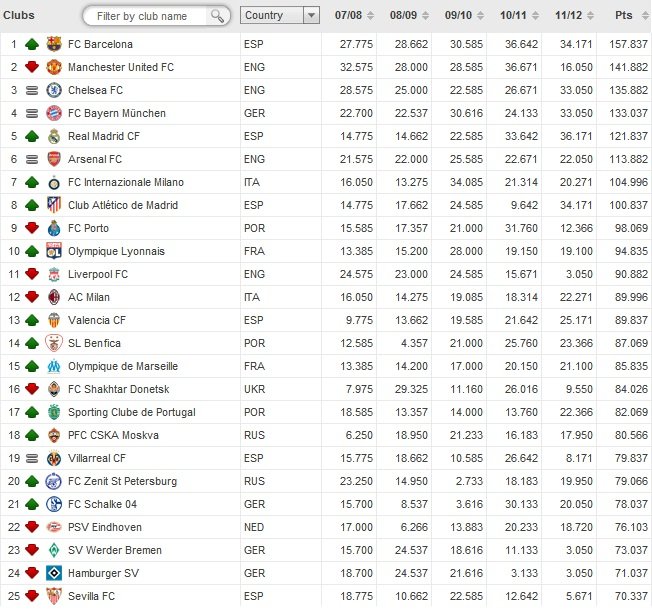Click the Liverpool FC crest icon

click(x=54, y=274)
